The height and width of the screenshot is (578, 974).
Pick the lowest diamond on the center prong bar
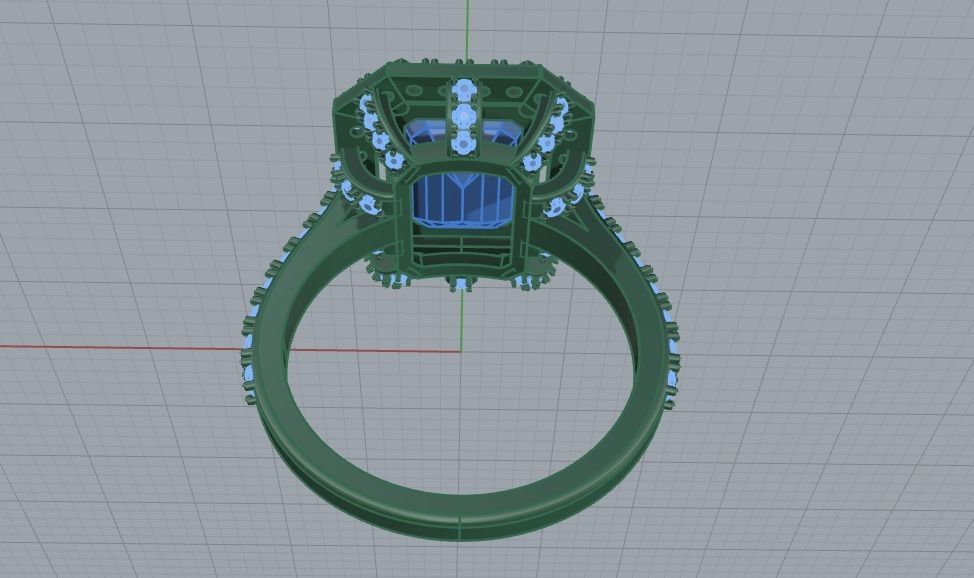463,143
